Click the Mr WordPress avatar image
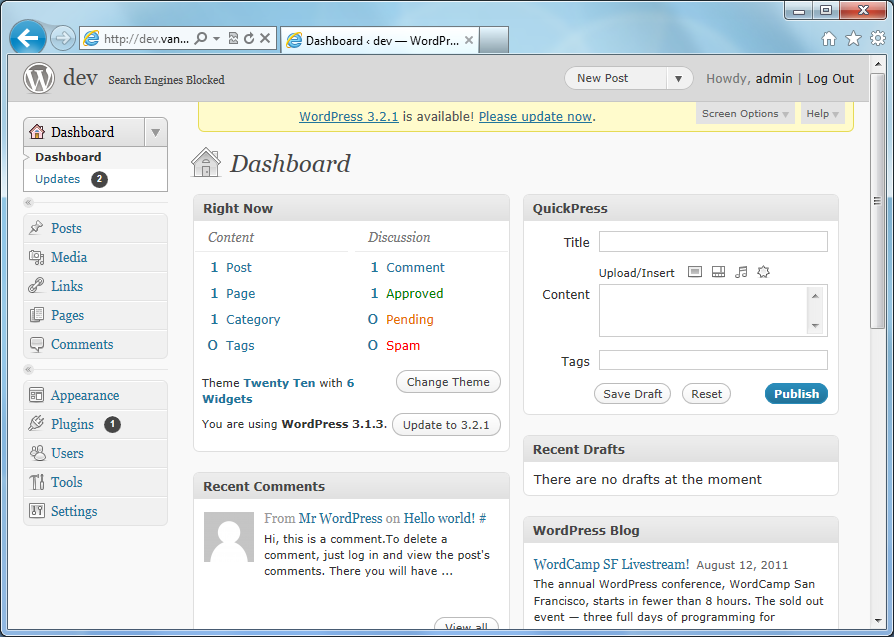The height and width of the screenshot is (637, 894). click(229, 537)
